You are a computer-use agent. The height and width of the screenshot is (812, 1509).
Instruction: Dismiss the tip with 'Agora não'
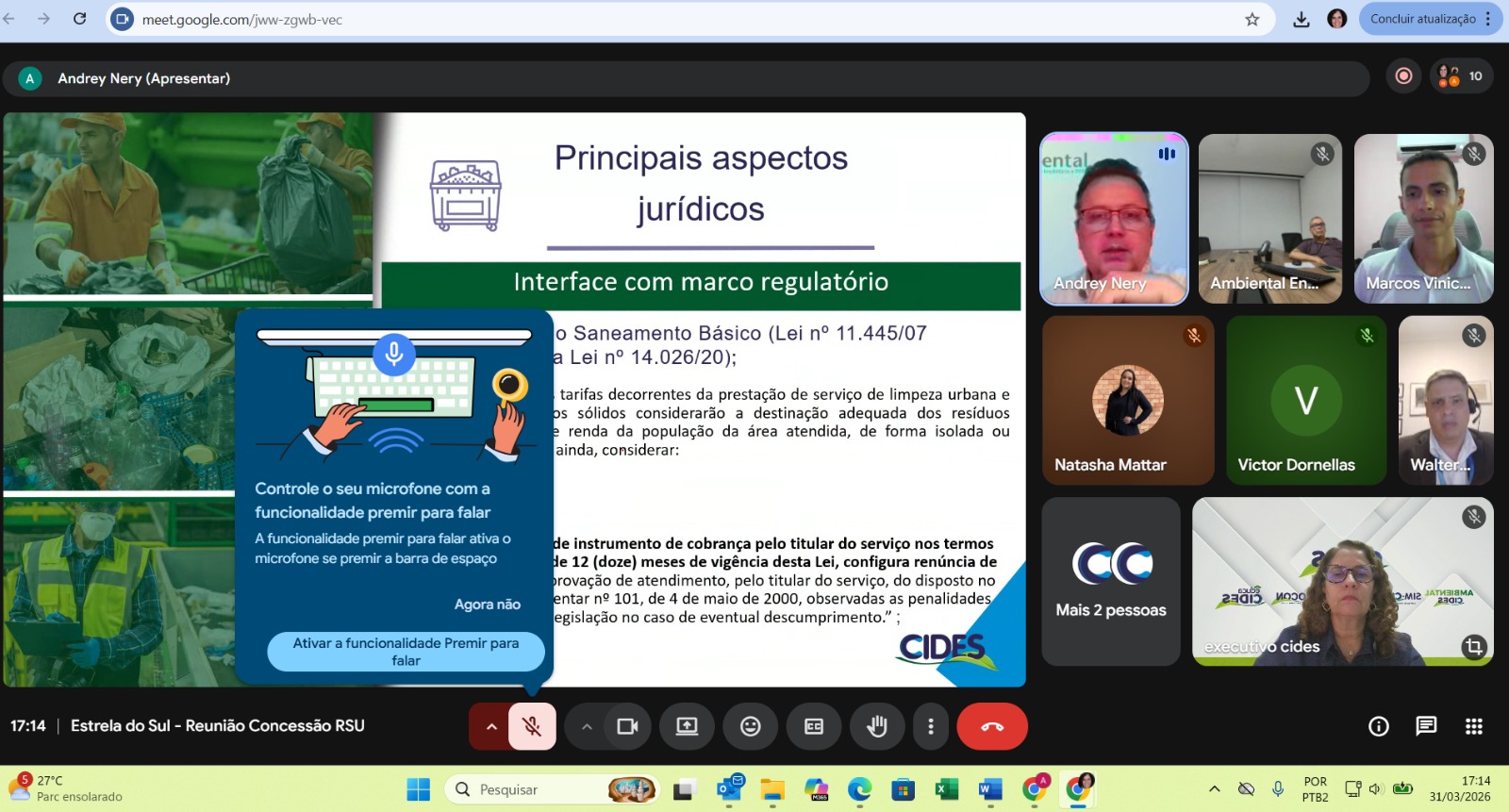[487, 605]
